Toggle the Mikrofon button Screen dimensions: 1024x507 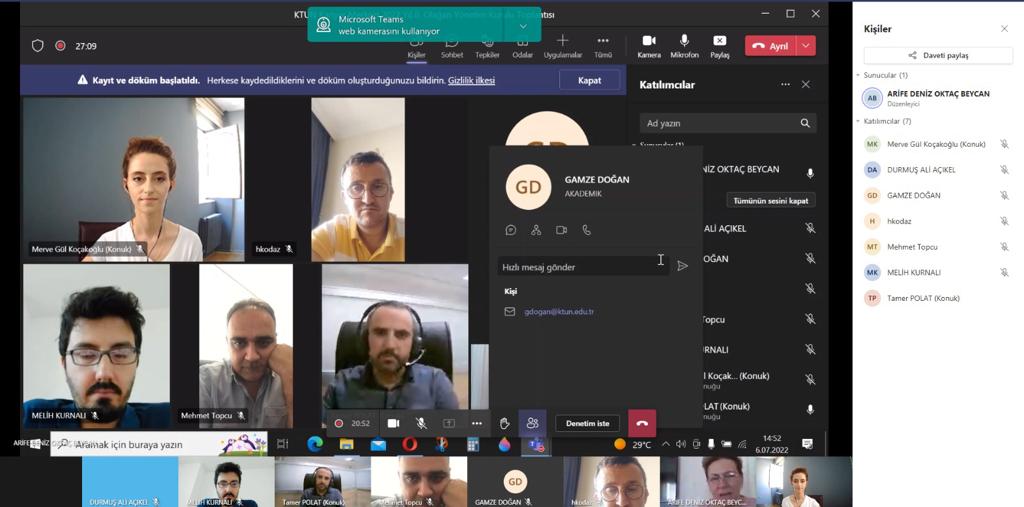[x=684, y=46]
